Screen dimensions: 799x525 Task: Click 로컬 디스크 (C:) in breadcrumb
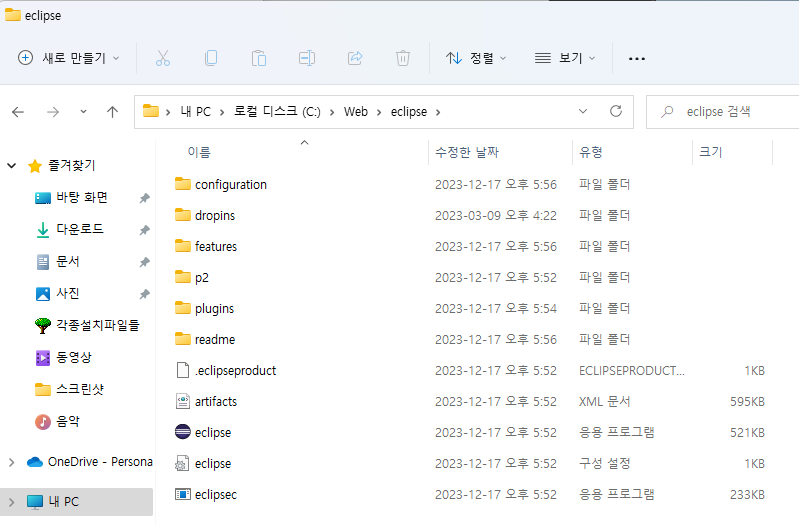[277, 112]
